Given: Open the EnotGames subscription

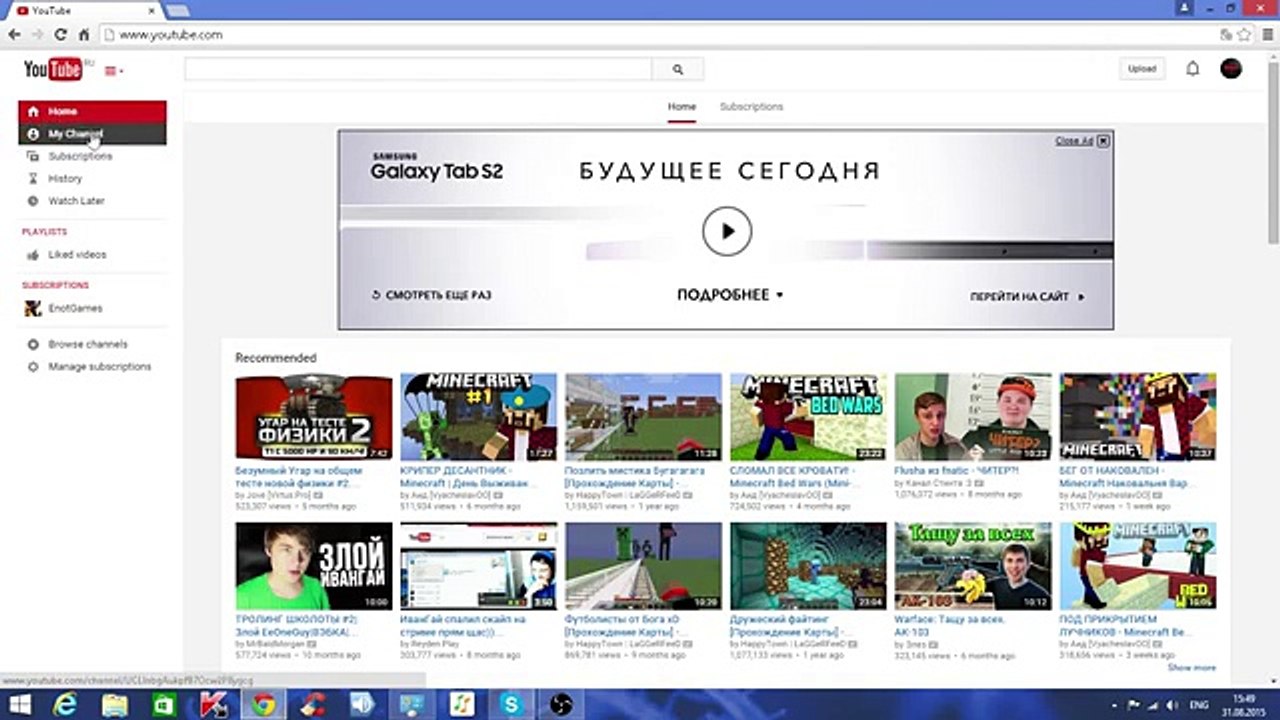Looking at the screenshot, I should (75, 308).
